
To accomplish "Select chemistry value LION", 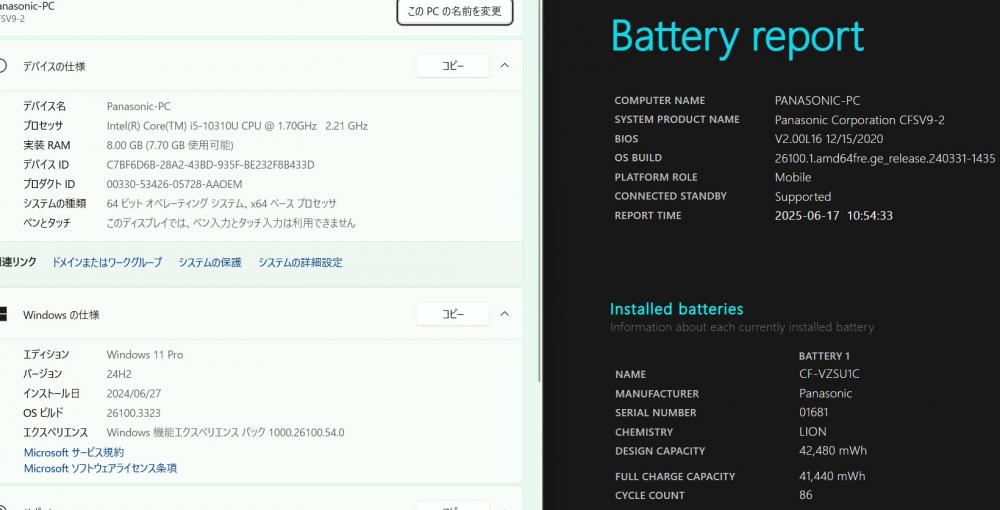I will pos(812,432).
